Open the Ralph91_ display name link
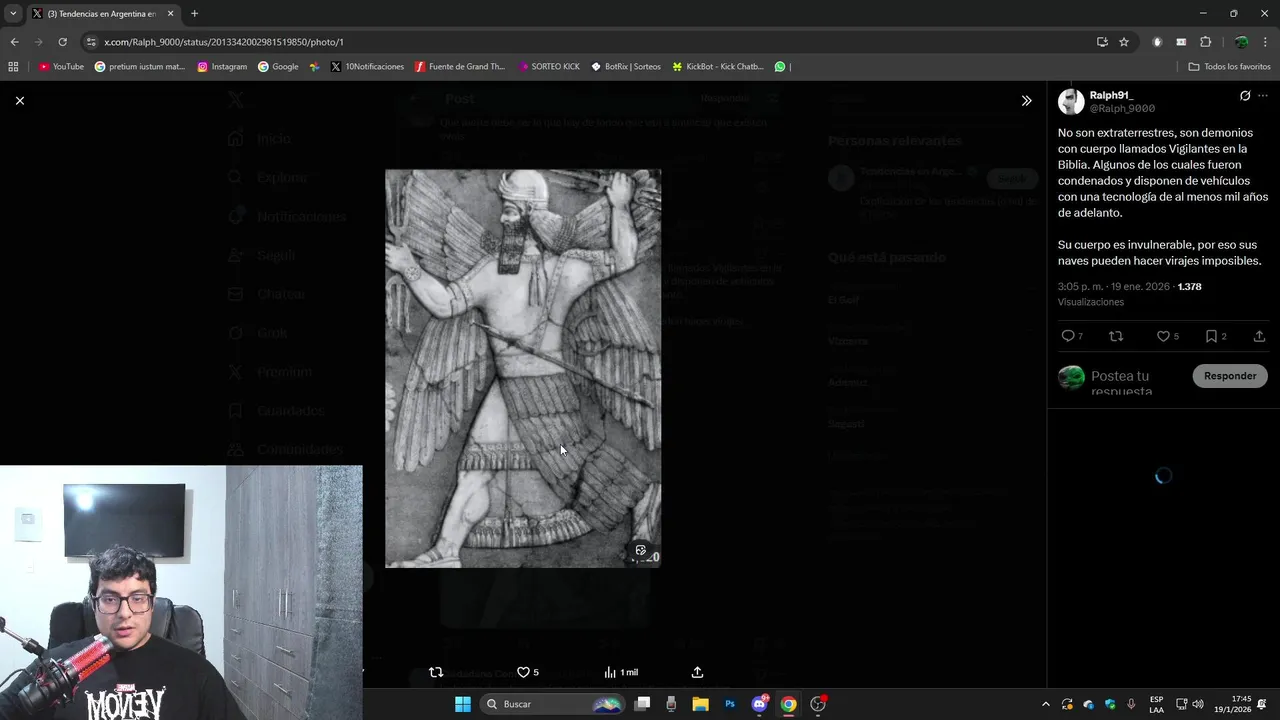Viewport: 1280px width, 720px height. [1111, 95]
